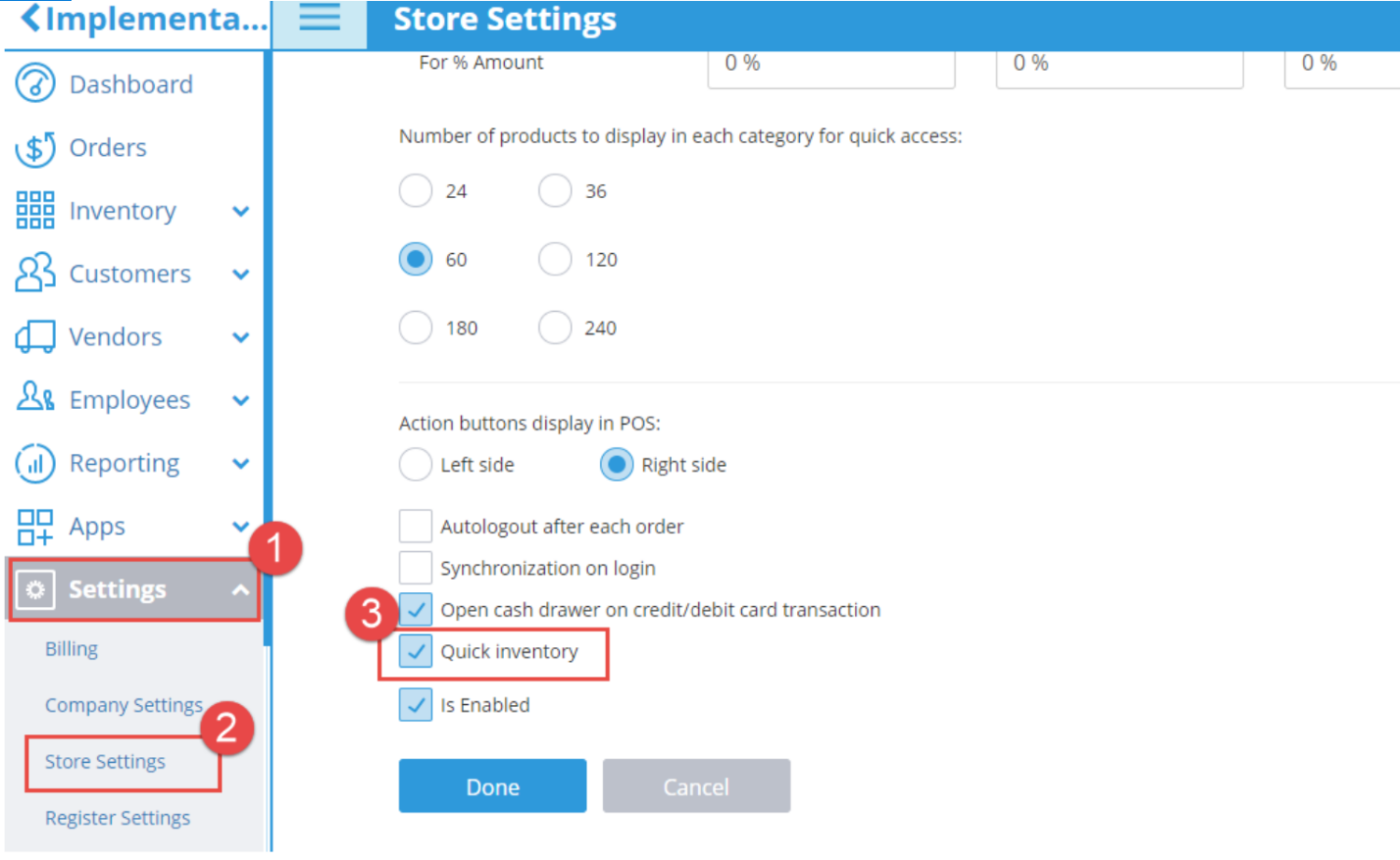Screen dimensions: 1400x860
Task: Enable the Autologout after each order checkbox
Action: [x=415, y=526]
